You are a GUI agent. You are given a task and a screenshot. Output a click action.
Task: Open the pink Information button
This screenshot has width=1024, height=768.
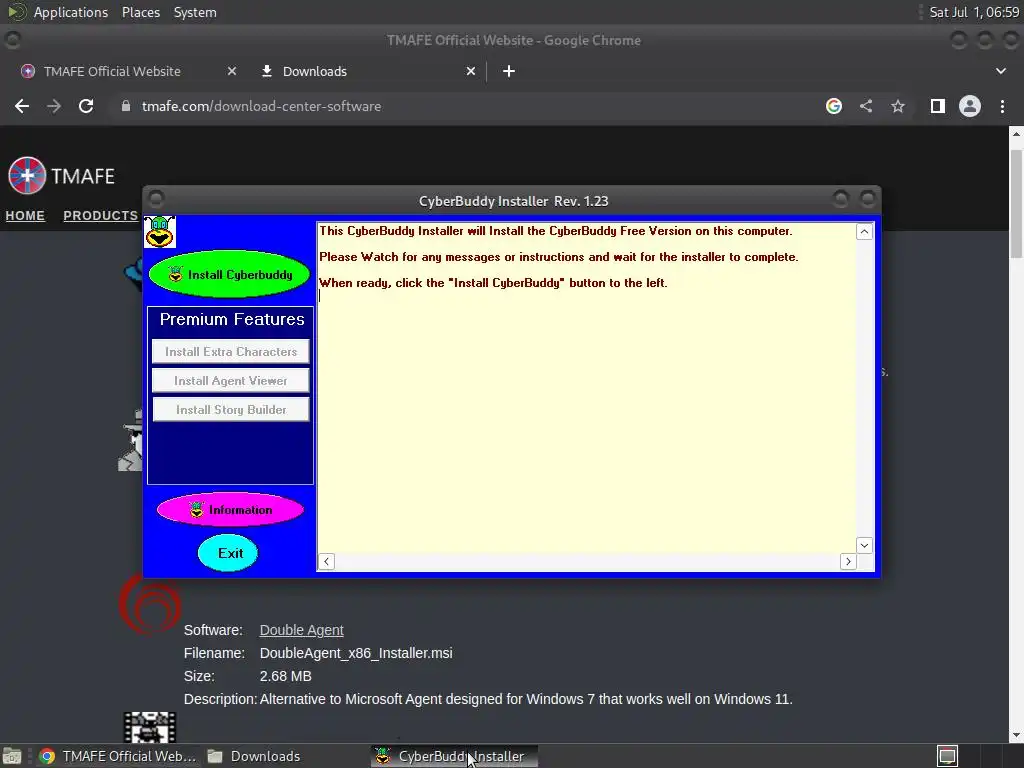[x=231, y=509]
